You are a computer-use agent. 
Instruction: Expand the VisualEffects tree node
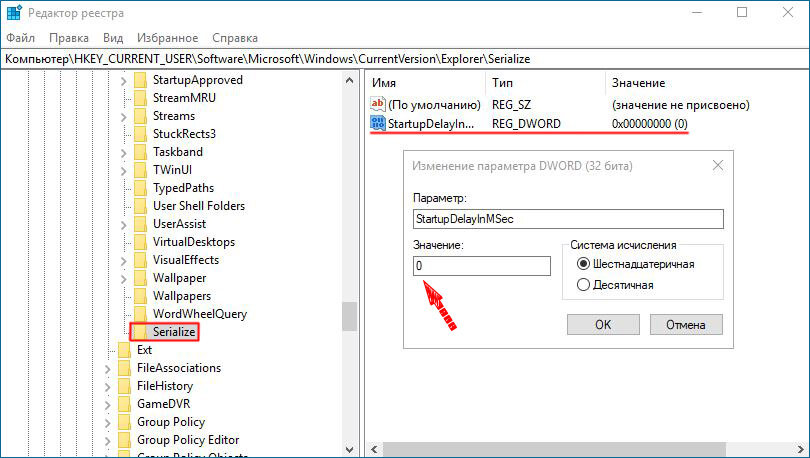[x=123, y=261]
